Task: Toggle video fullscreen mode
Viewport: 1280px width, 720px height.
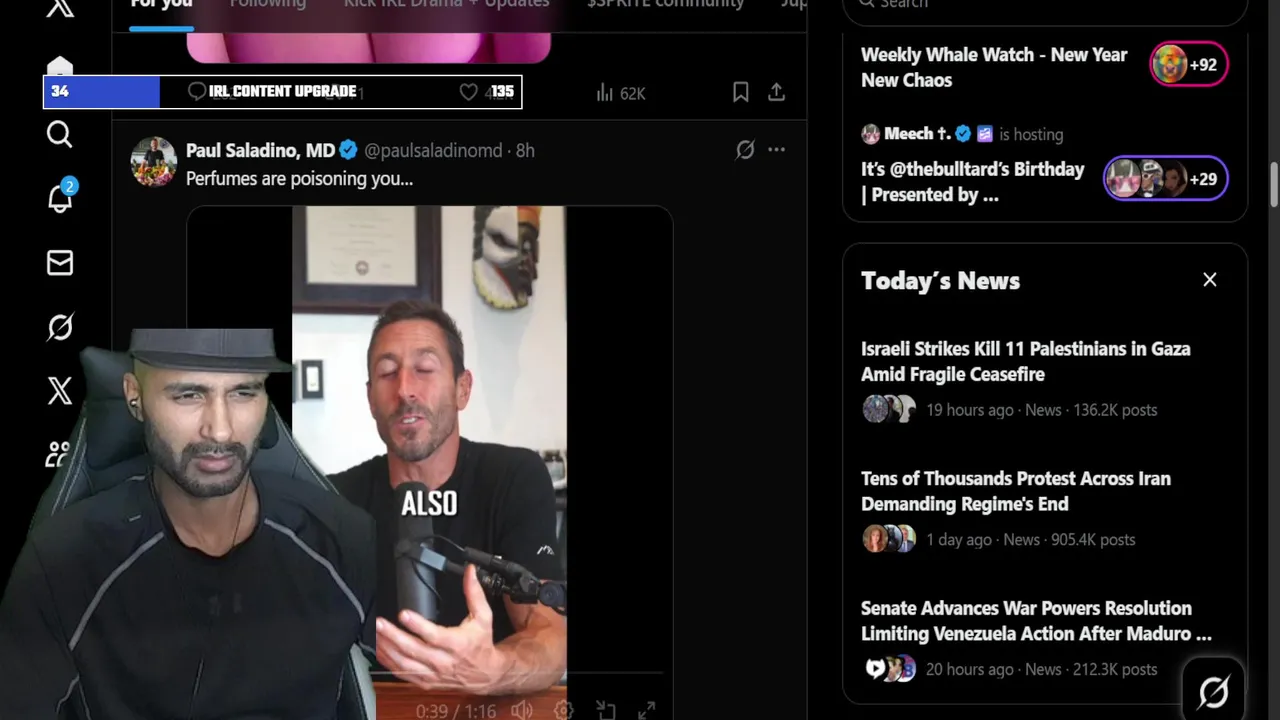Action: click(647, 710)
